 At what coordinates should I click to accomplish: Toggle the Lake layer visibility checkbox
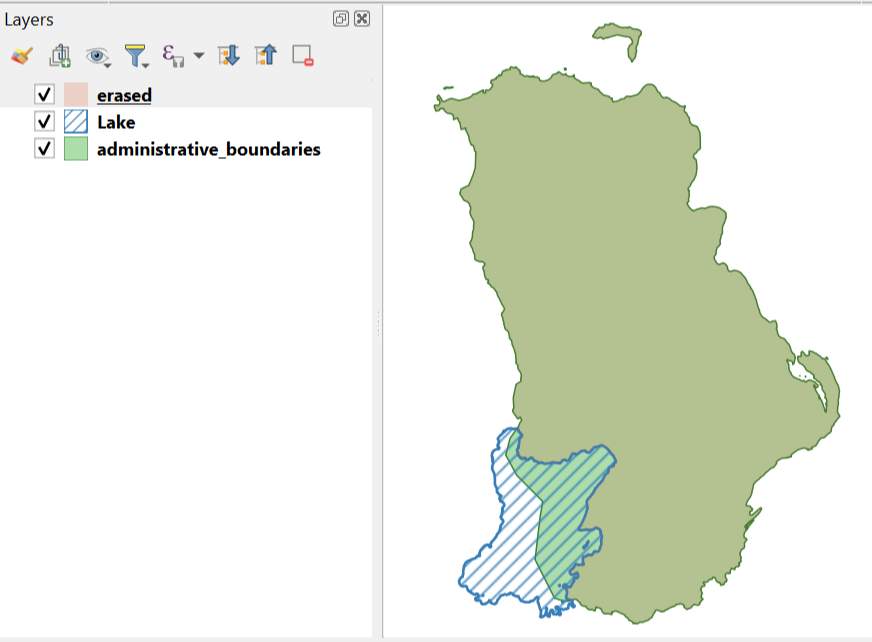pyautogui.click(x=44, y=121)
